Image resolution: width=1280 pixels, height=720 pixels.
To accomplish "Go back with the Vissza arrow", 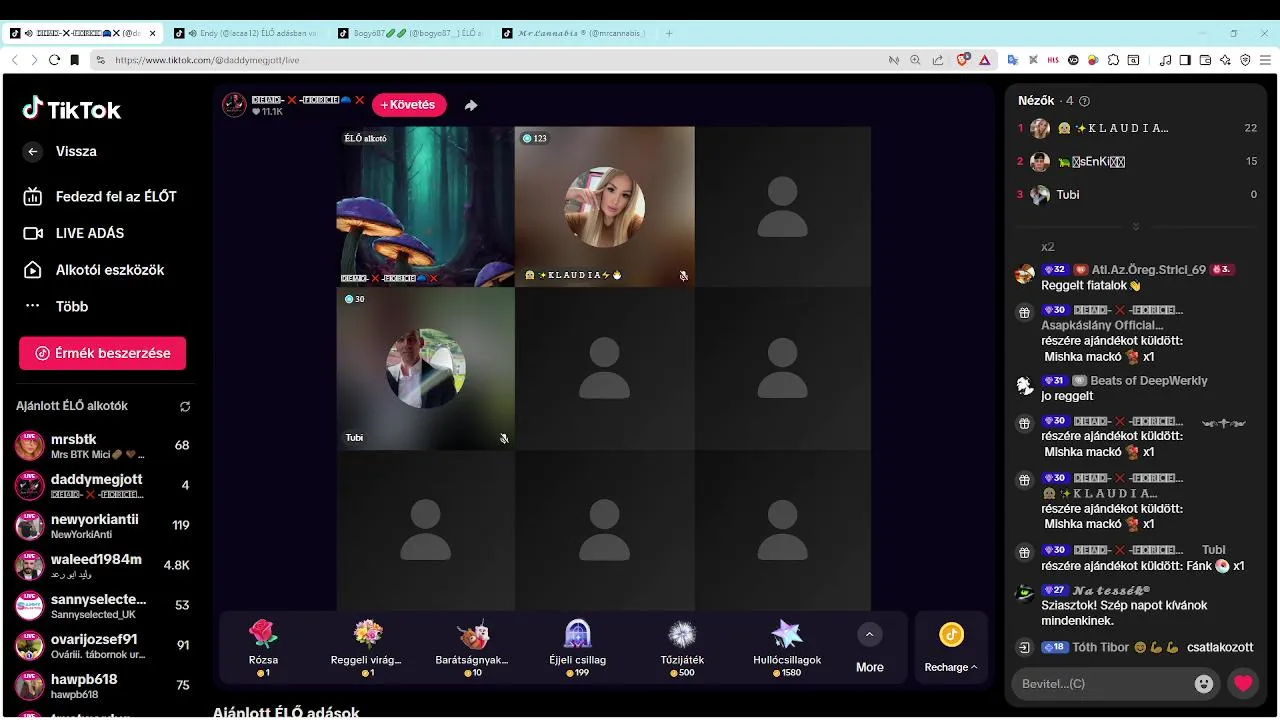I will point(33,152).
